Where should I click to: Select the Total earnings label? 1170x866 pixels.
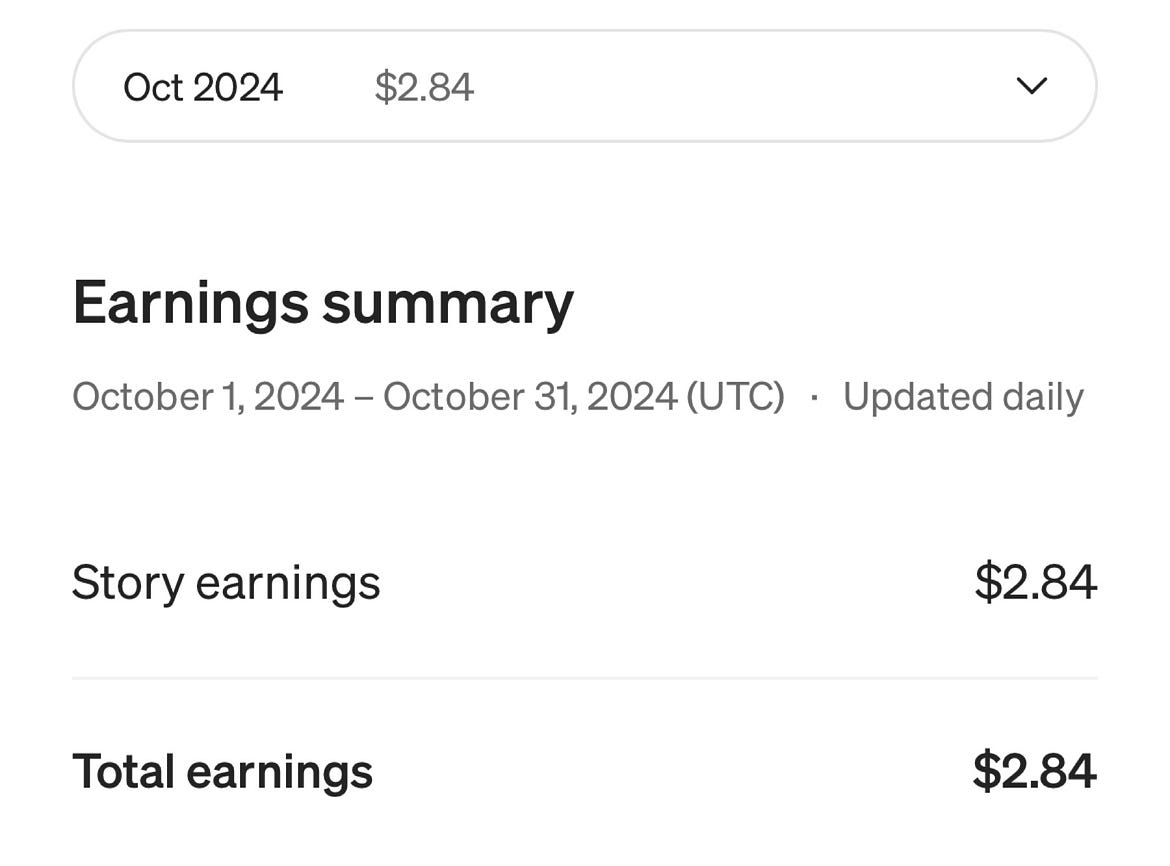[222, 771]
